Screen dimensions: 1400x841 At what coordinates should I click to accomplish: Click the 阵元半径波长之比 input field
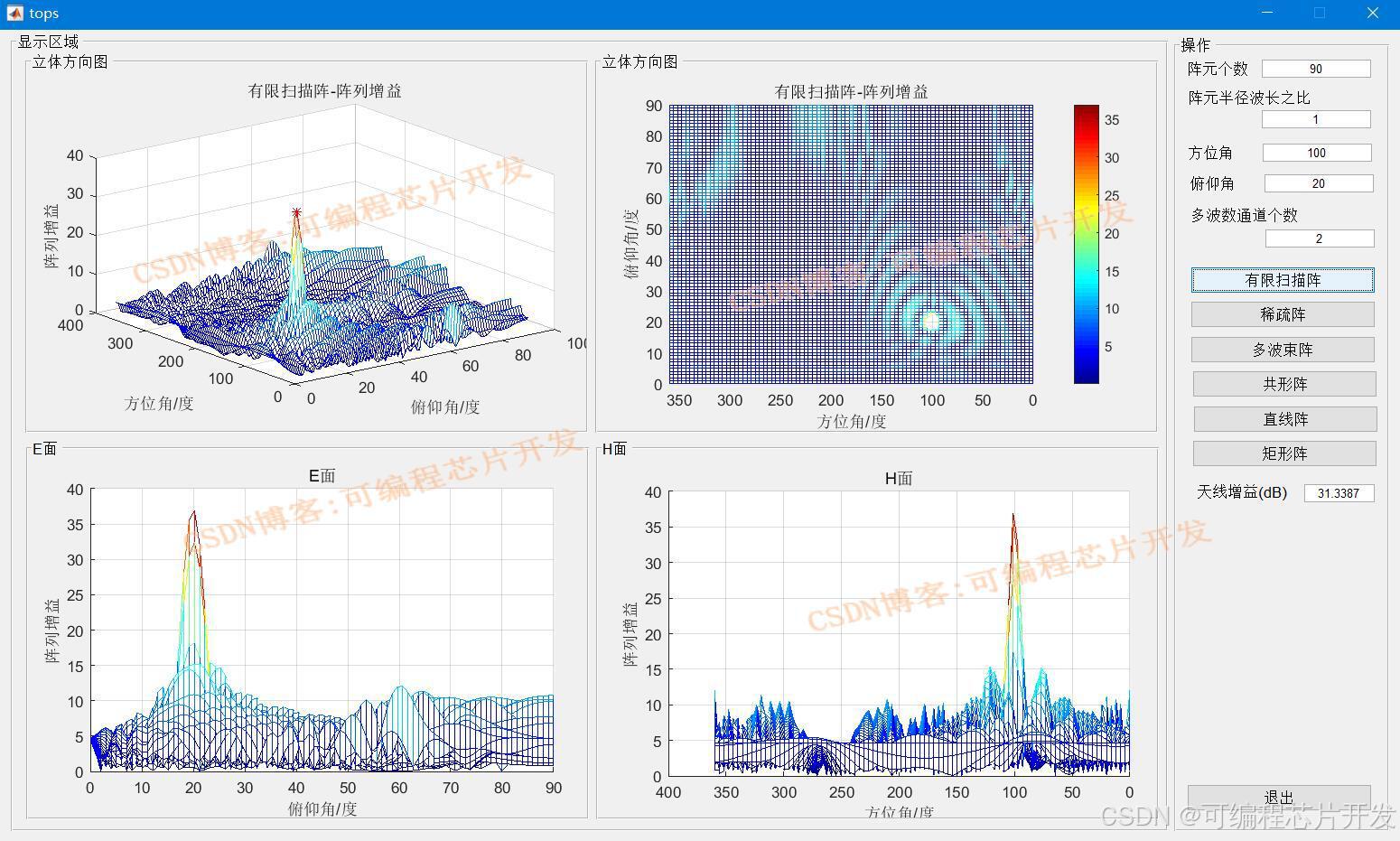[1316, 119]
